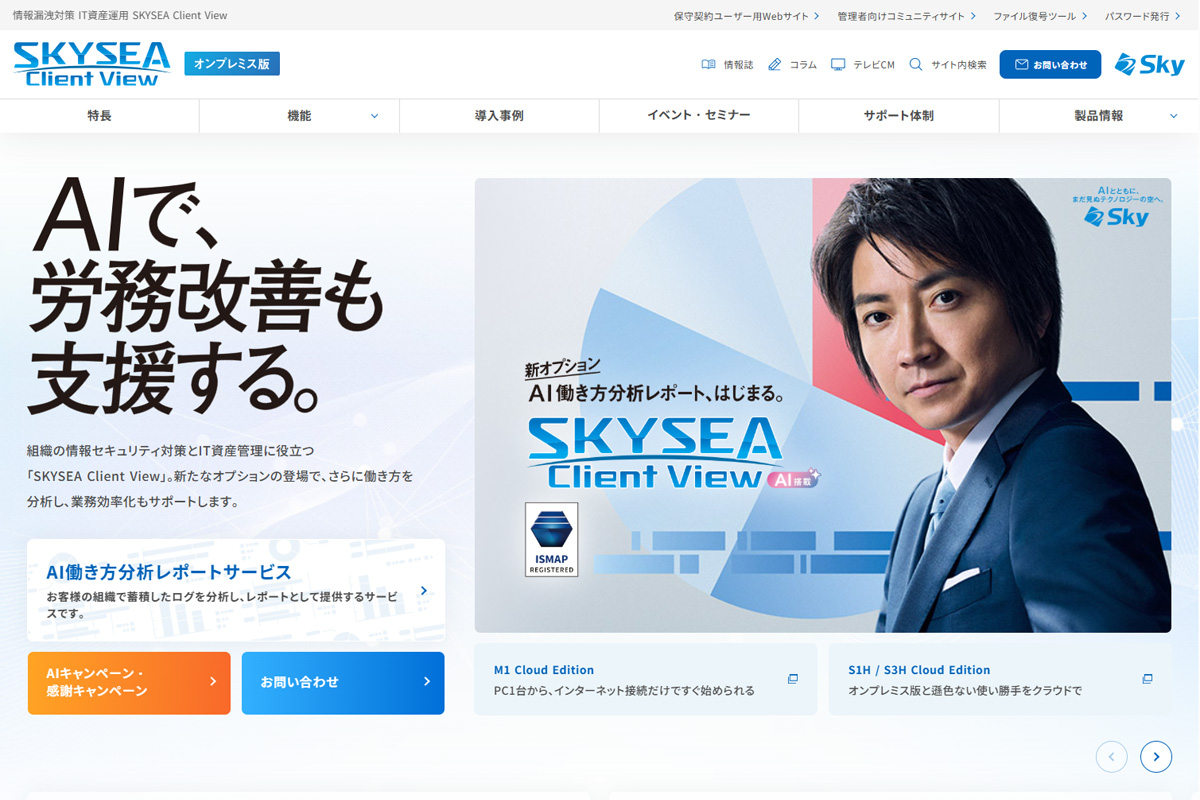The image size is (1200, 800).
Task: Click the オンプレミス版 badge
Action: (232, 64)
